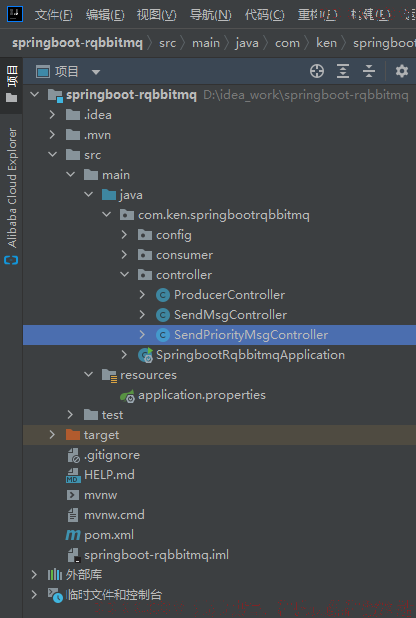Click the IntelliJ IDEA logo icon
The width and height of the screenshot is (416, 618).
[x=15, y=14]
